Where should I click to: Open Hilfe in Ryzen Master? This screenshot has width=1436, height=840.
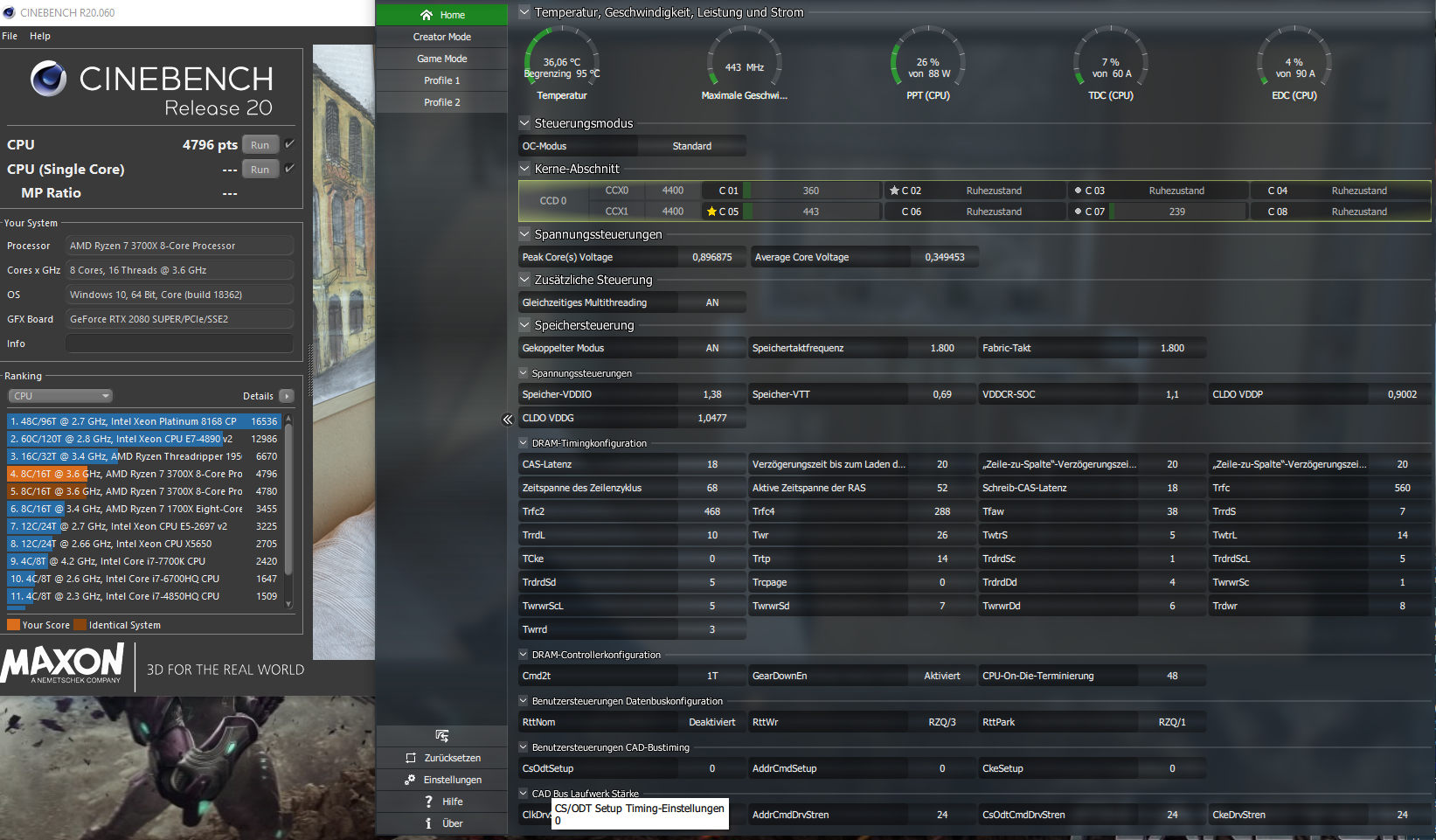tap(442, 802)
